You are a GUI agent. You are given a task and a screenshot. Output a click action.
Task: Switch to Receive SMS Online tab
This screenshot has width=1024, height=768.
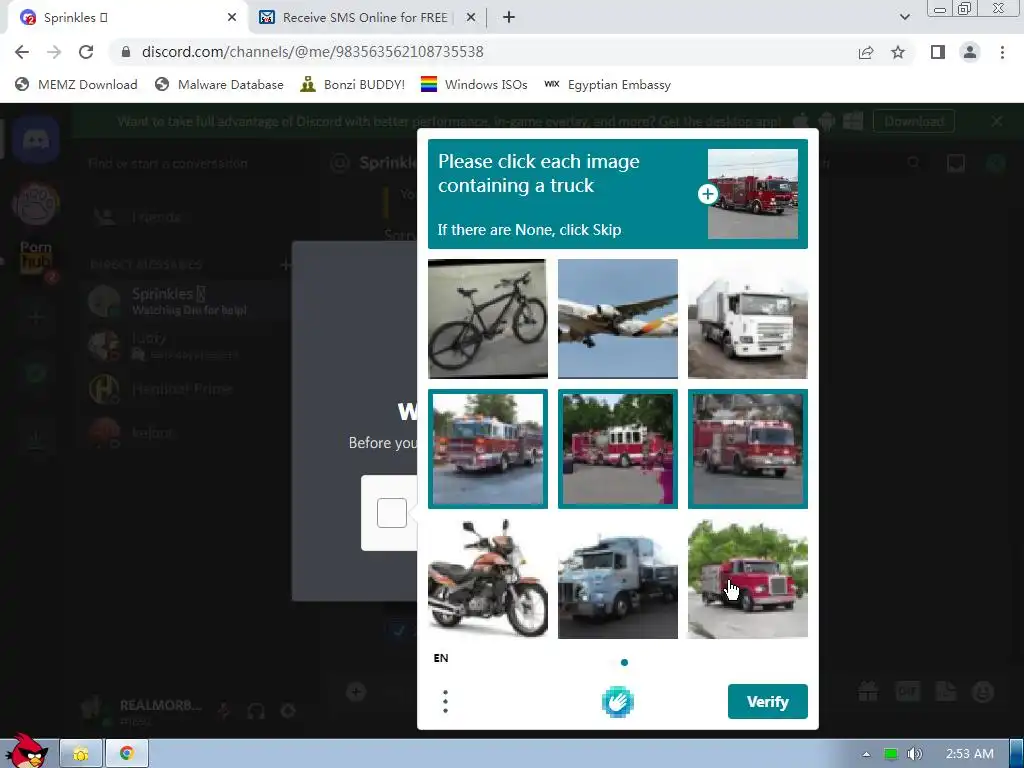click(366, 18)
